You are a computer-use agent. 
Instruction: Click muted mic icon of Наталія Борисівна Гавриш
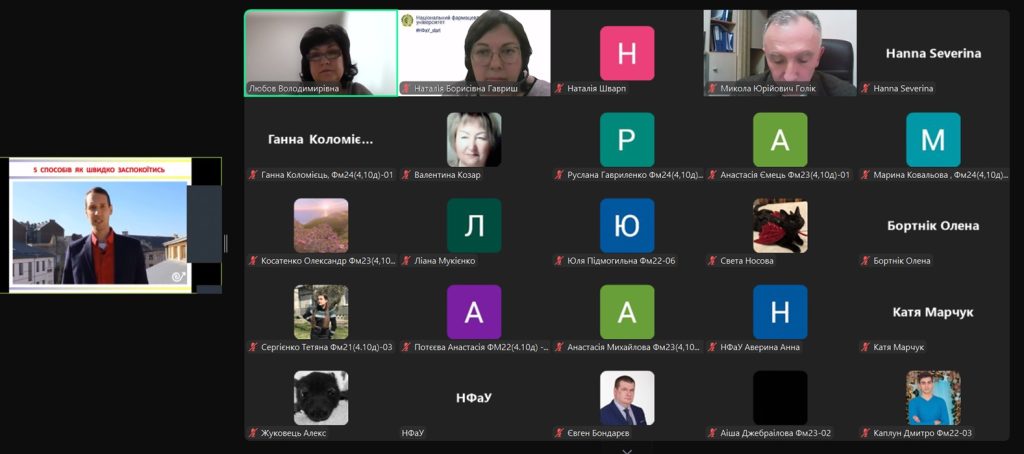pyautogui.click(x=406, y=88)
